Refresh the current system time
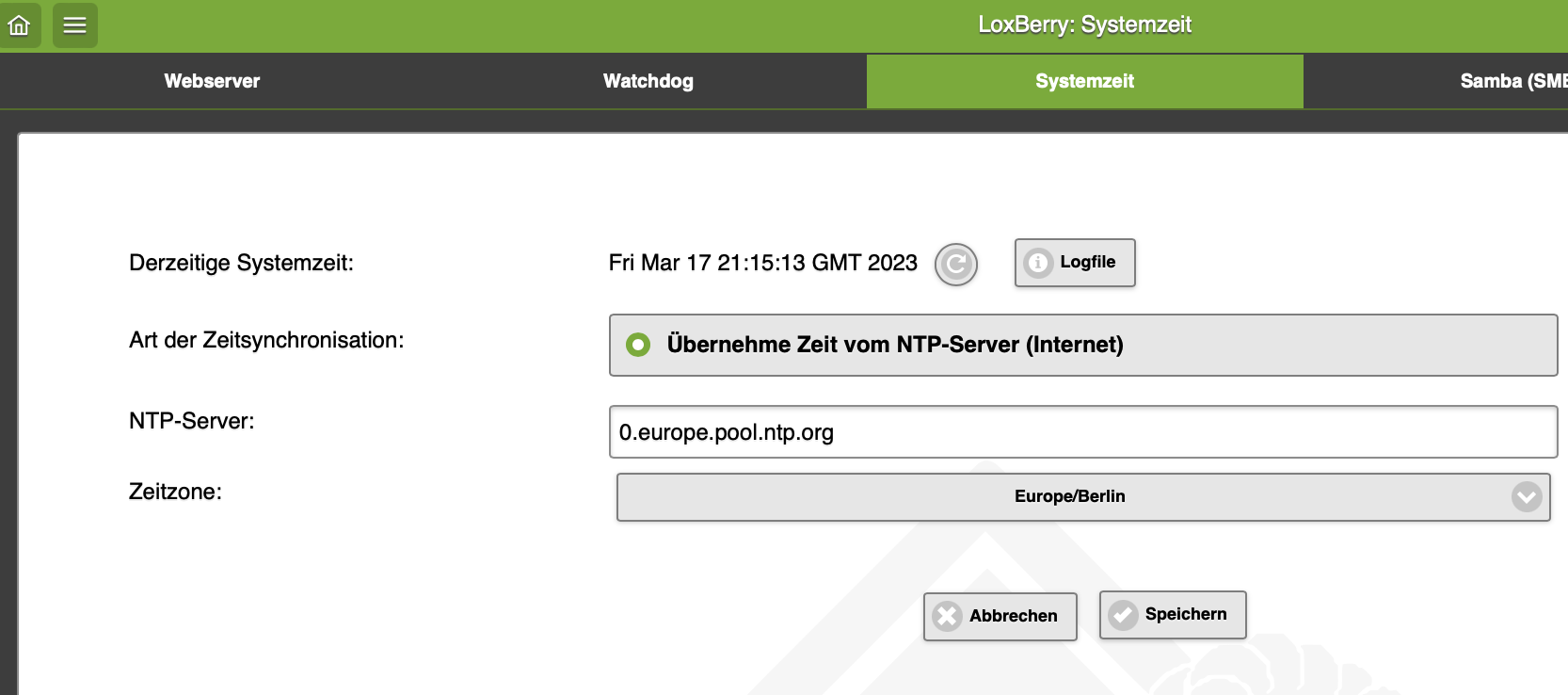The image size is (1568, 695). coord(956,264)
